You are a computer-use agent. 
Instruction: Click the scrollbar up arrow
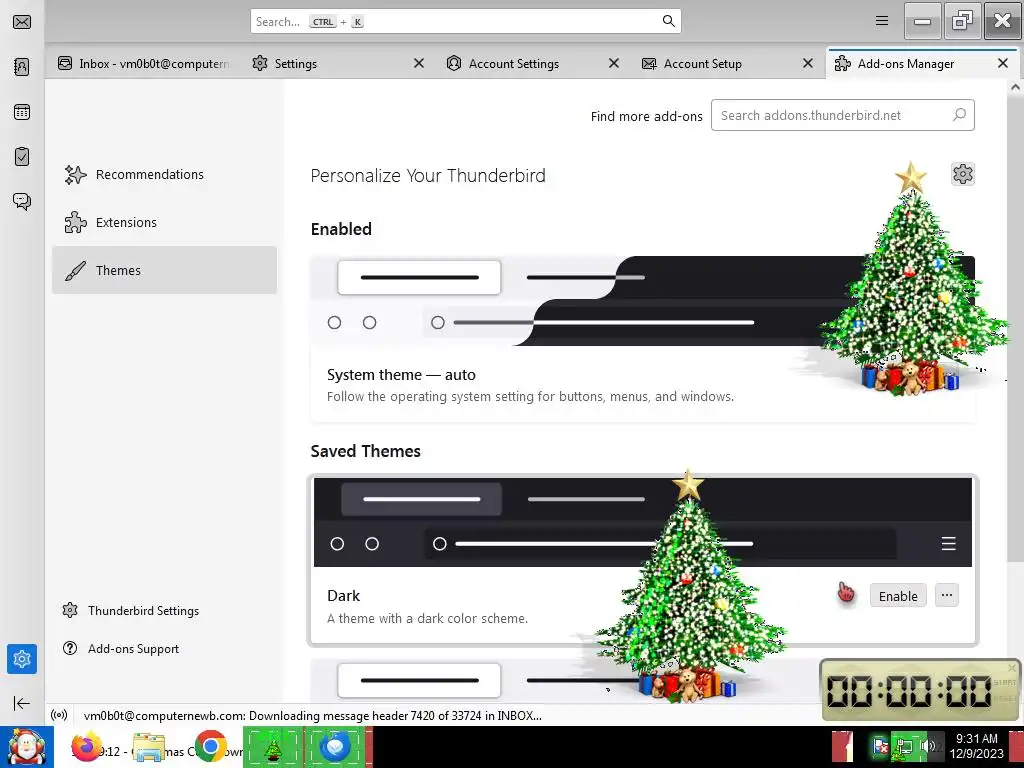click(1015, 86)
